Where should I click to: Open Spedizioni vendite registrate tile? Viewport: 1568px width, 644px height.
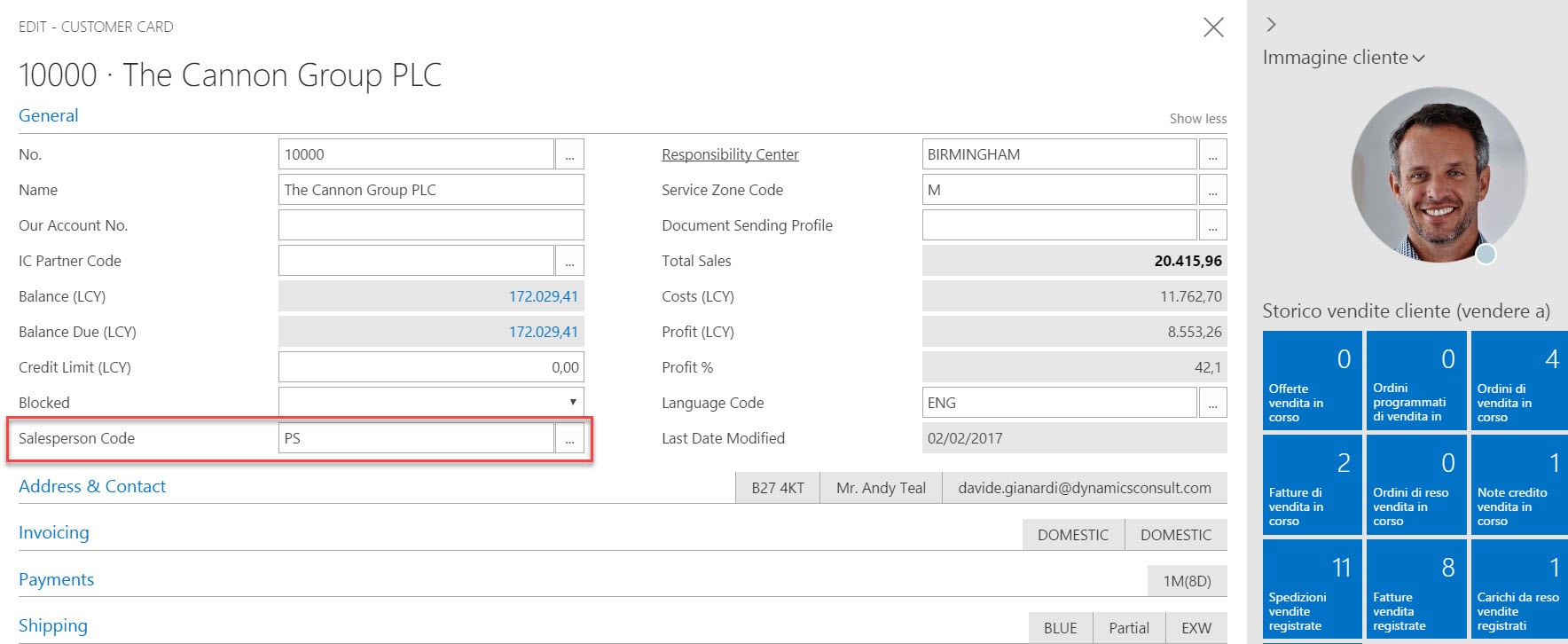tap(1312, 589)
